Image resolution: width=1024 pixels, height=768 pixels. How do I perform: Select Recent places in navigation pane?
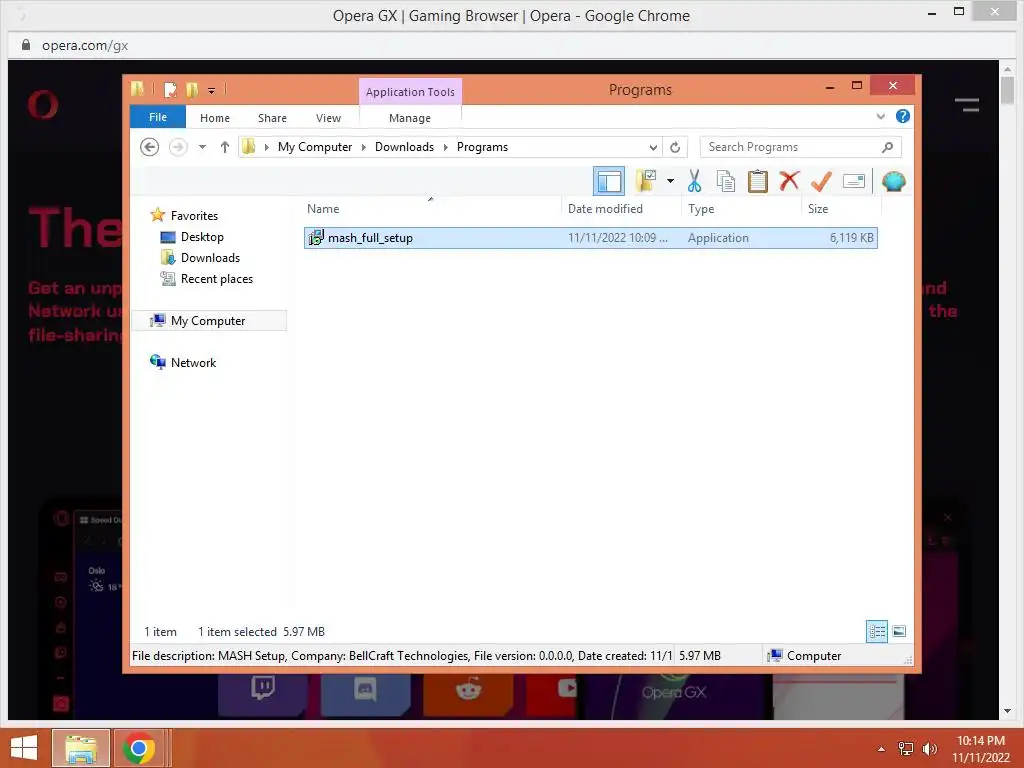[207, 279]
